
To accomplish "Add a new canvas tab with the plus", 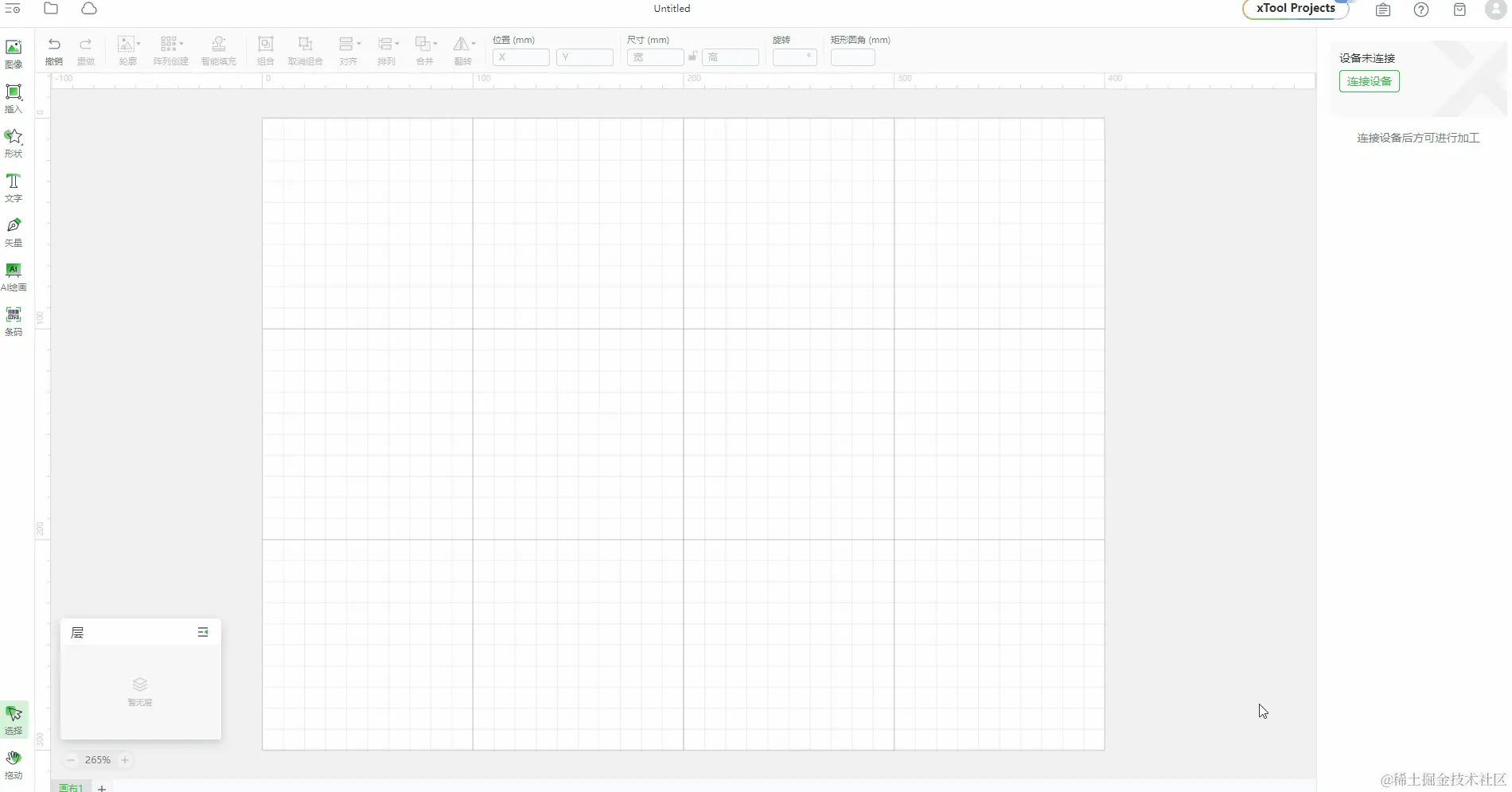I will point(102,788).
